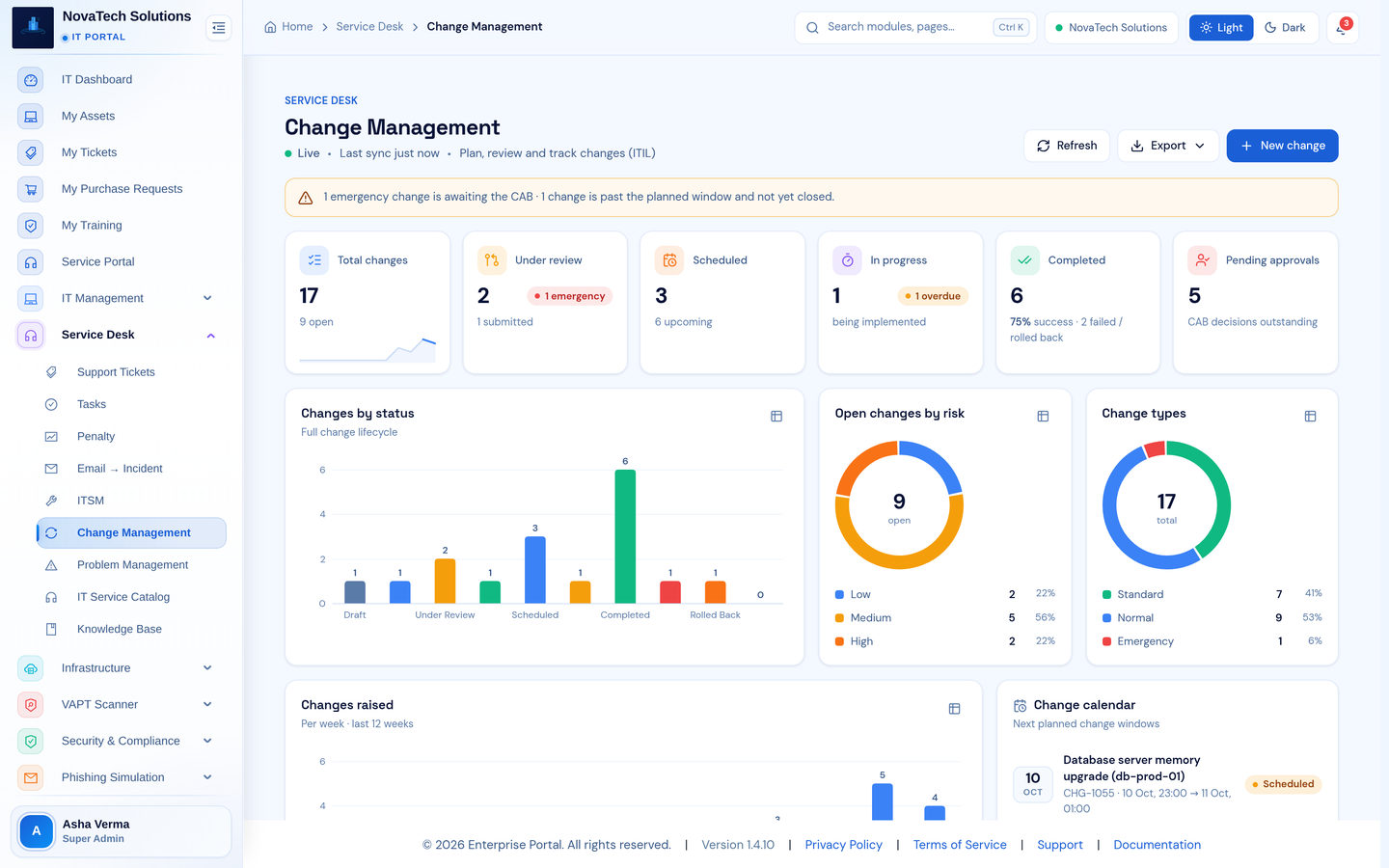Viewport: 1389px width, 868px height.
Task: Click the My Tickets tag icon
Action: 31,152
